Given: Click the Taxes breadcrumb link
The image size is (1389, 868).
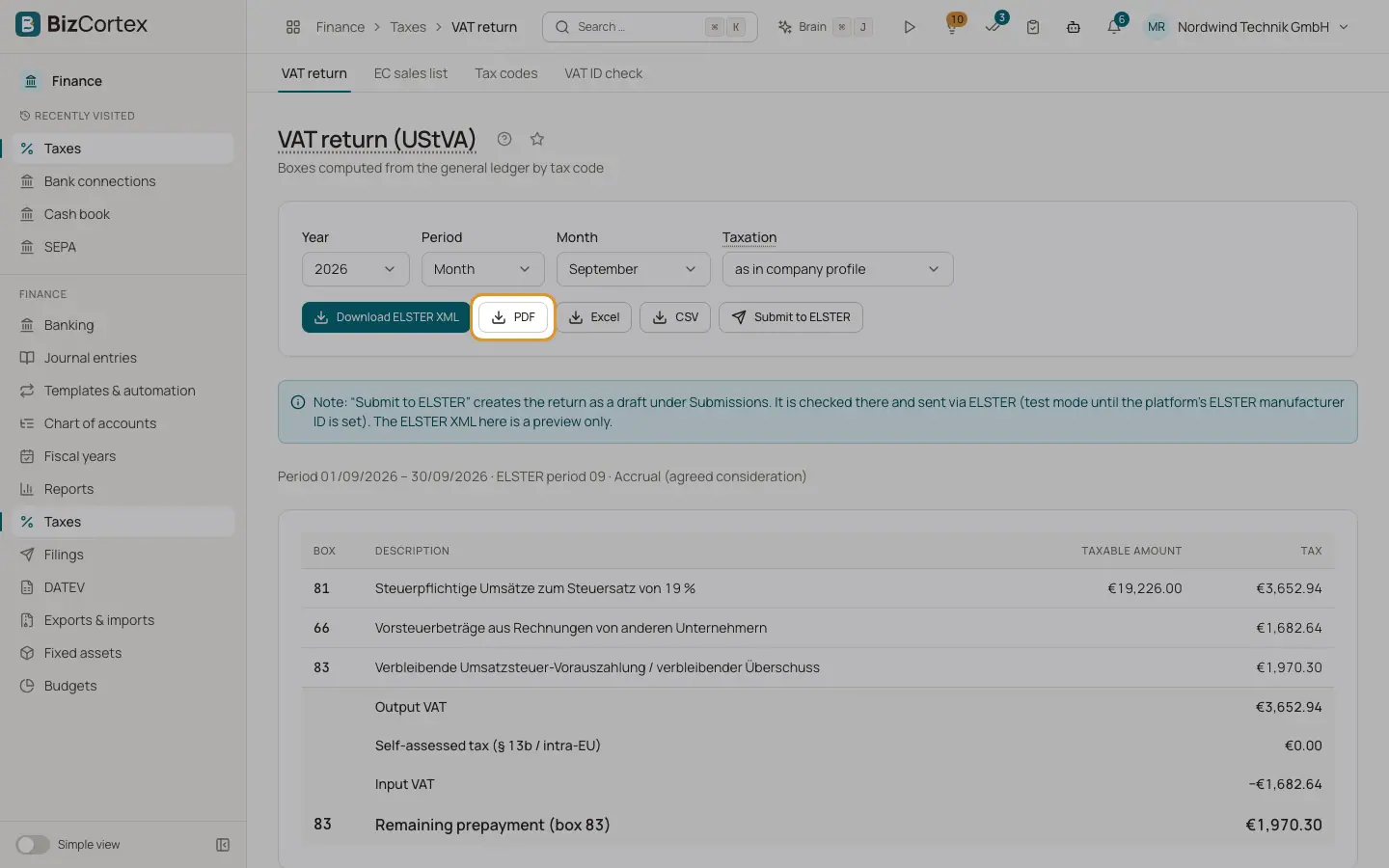Looking at the screenshot, I should pos(408,27).
